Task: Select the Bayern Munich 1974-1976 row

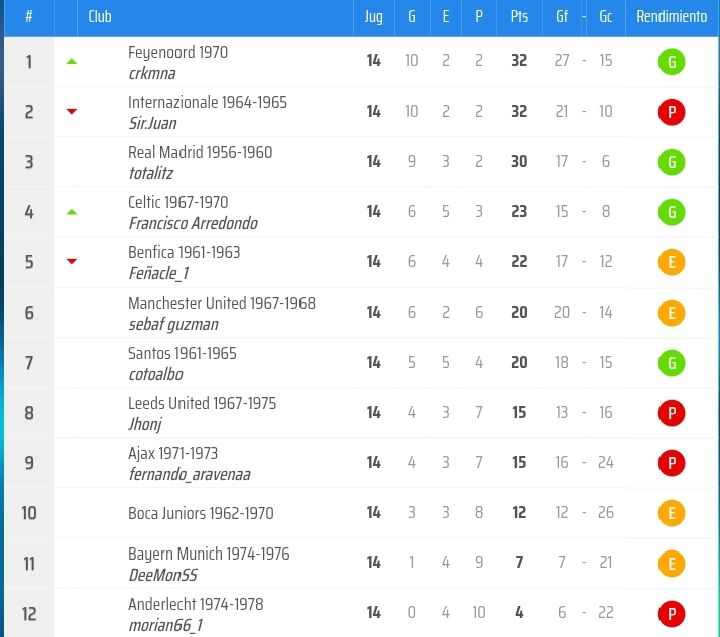Action: coord(361,563)
